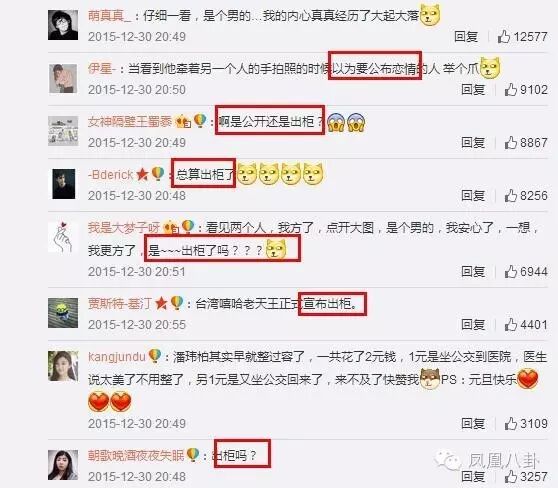Open 萌真真_'s avatar picture
The width and height of the screenshot is (558, 488).
(63, 25)
